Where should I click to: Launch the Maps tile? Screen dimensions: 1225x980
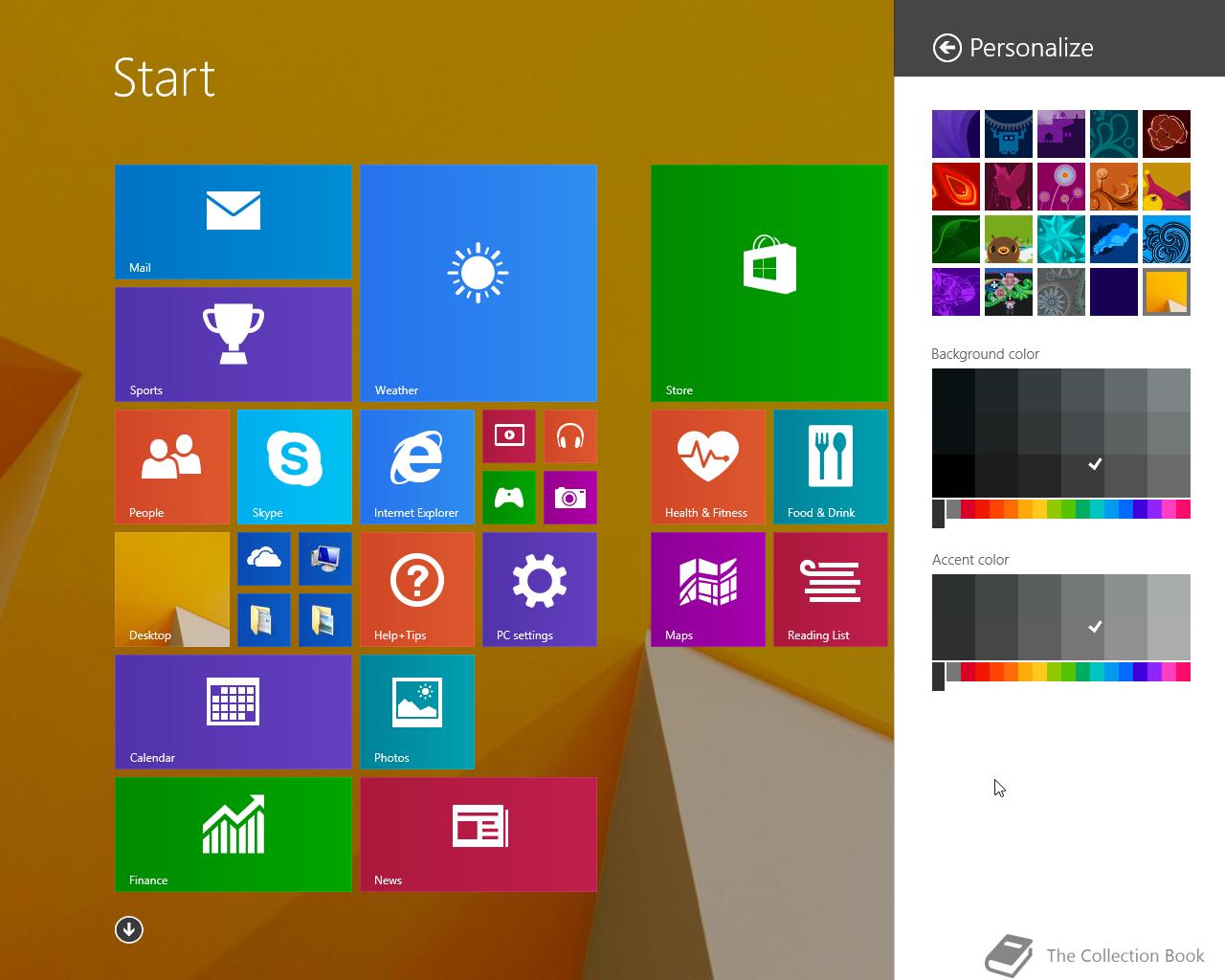coord(708,590)
